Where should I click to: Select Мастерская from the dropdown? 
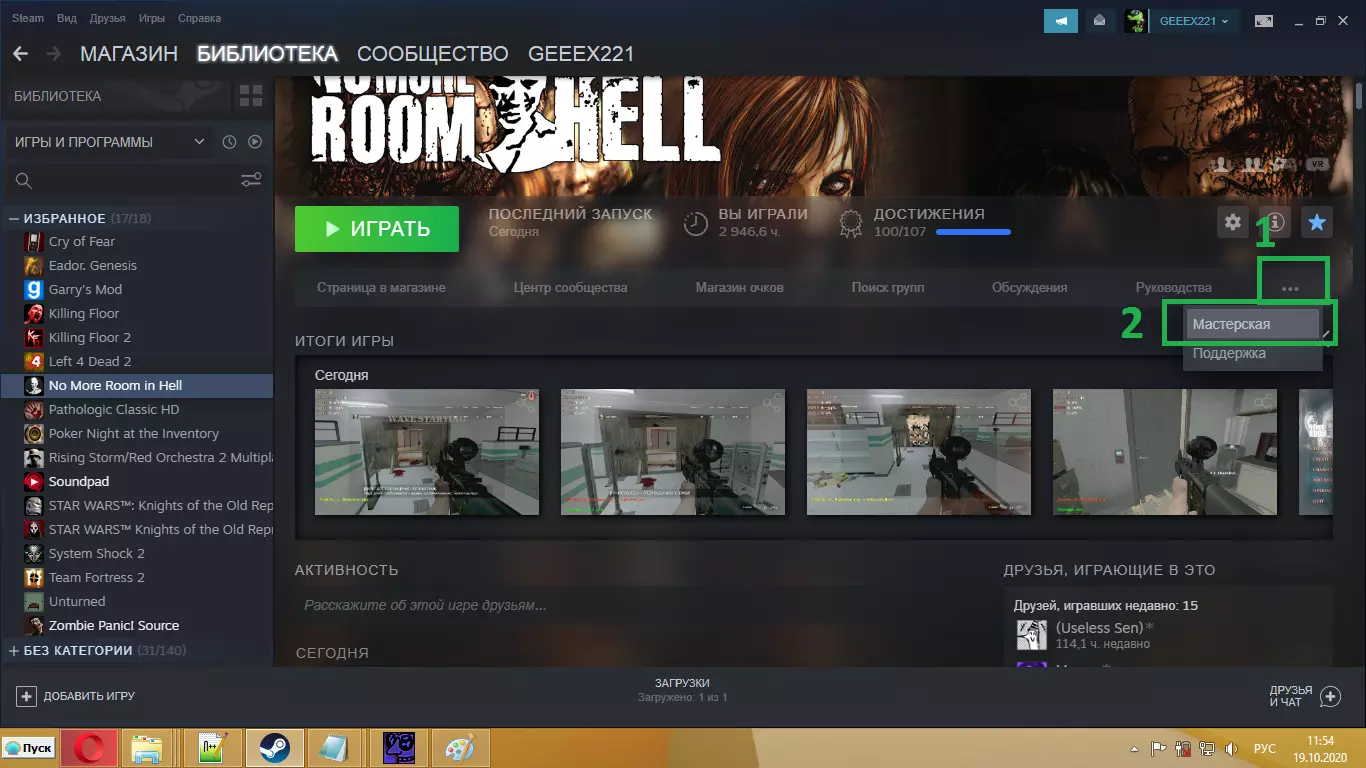[1253, 324]
